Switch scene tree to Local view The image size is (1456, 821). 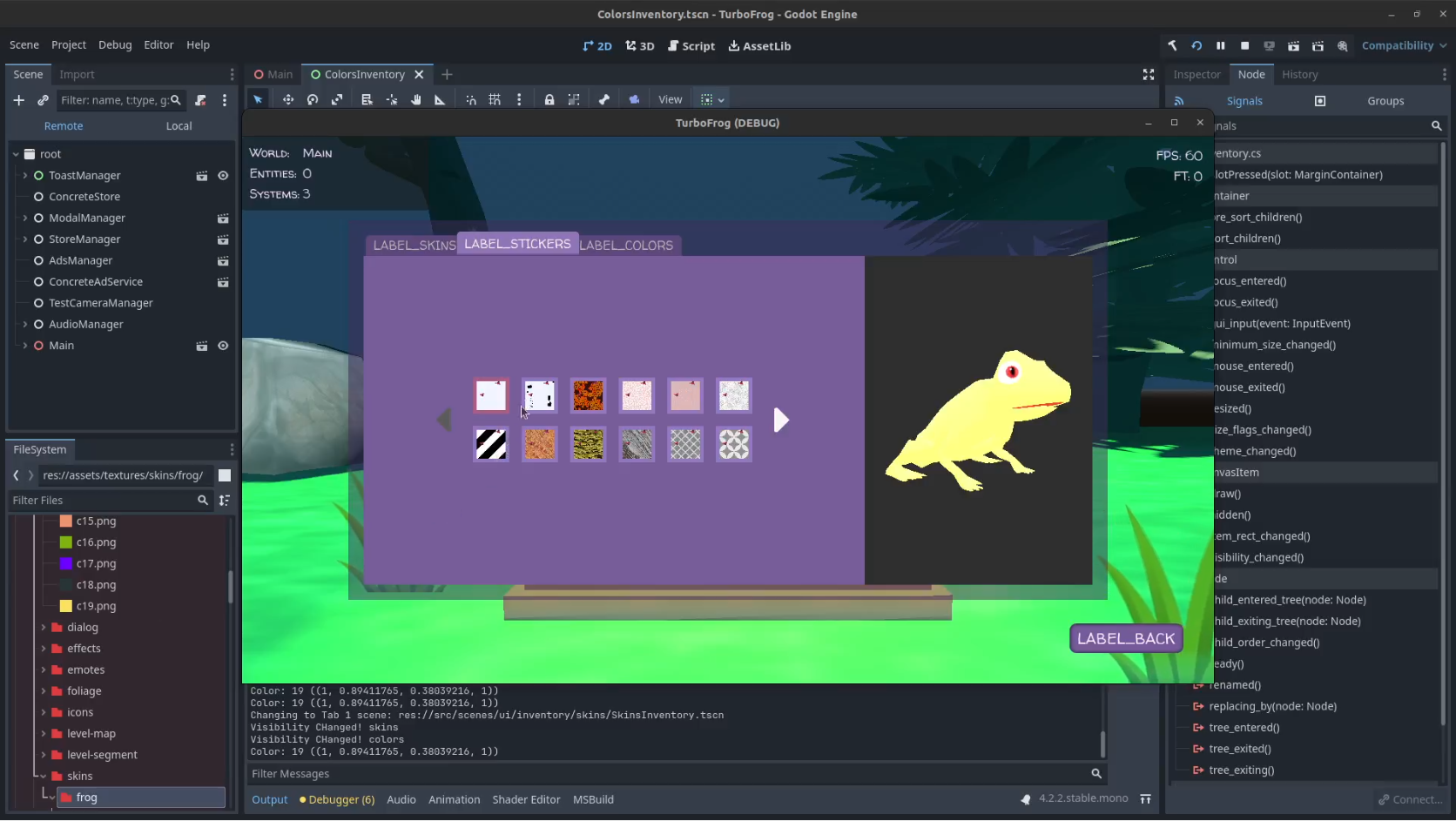[x=179, y=126]
